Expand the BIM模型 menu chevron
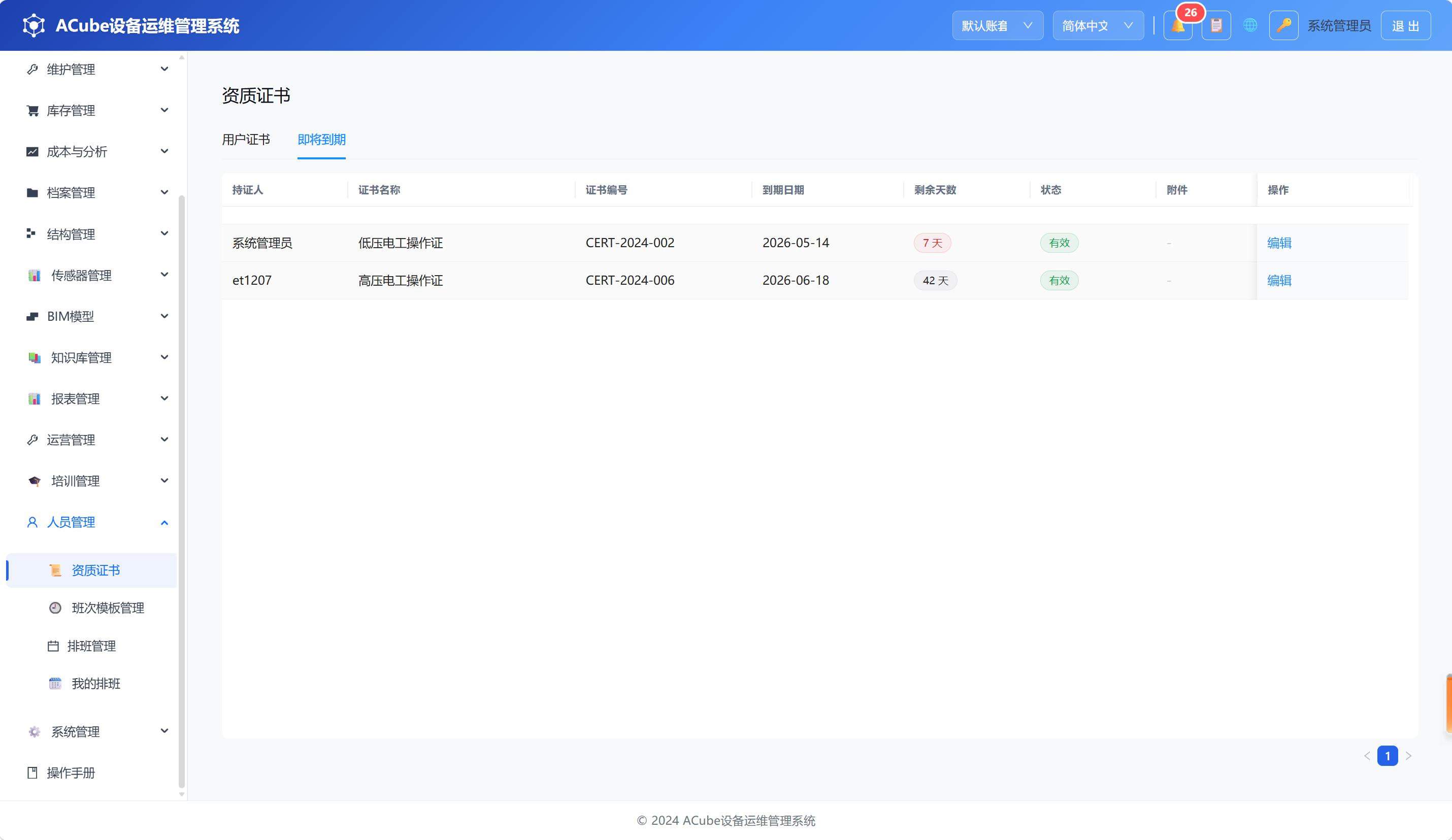 click(164, 316)
